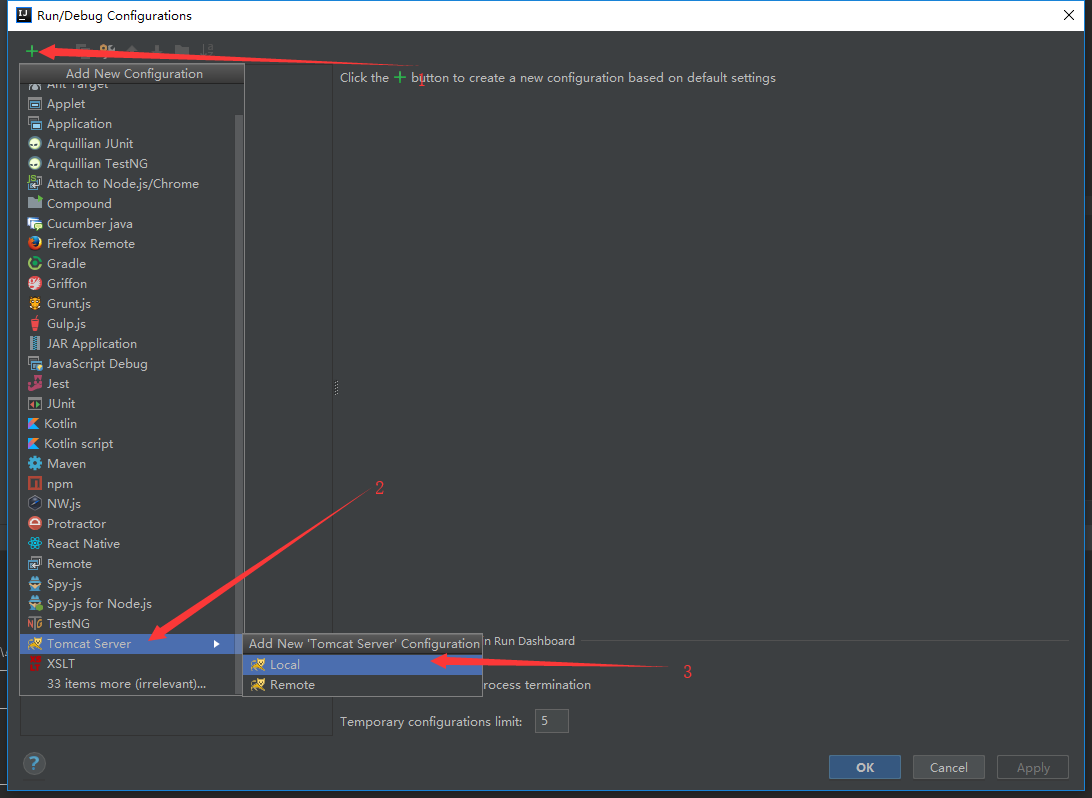This screenshot has height=798, width=1092.
Task: Click the Apply button
Action: point(1033,767)
